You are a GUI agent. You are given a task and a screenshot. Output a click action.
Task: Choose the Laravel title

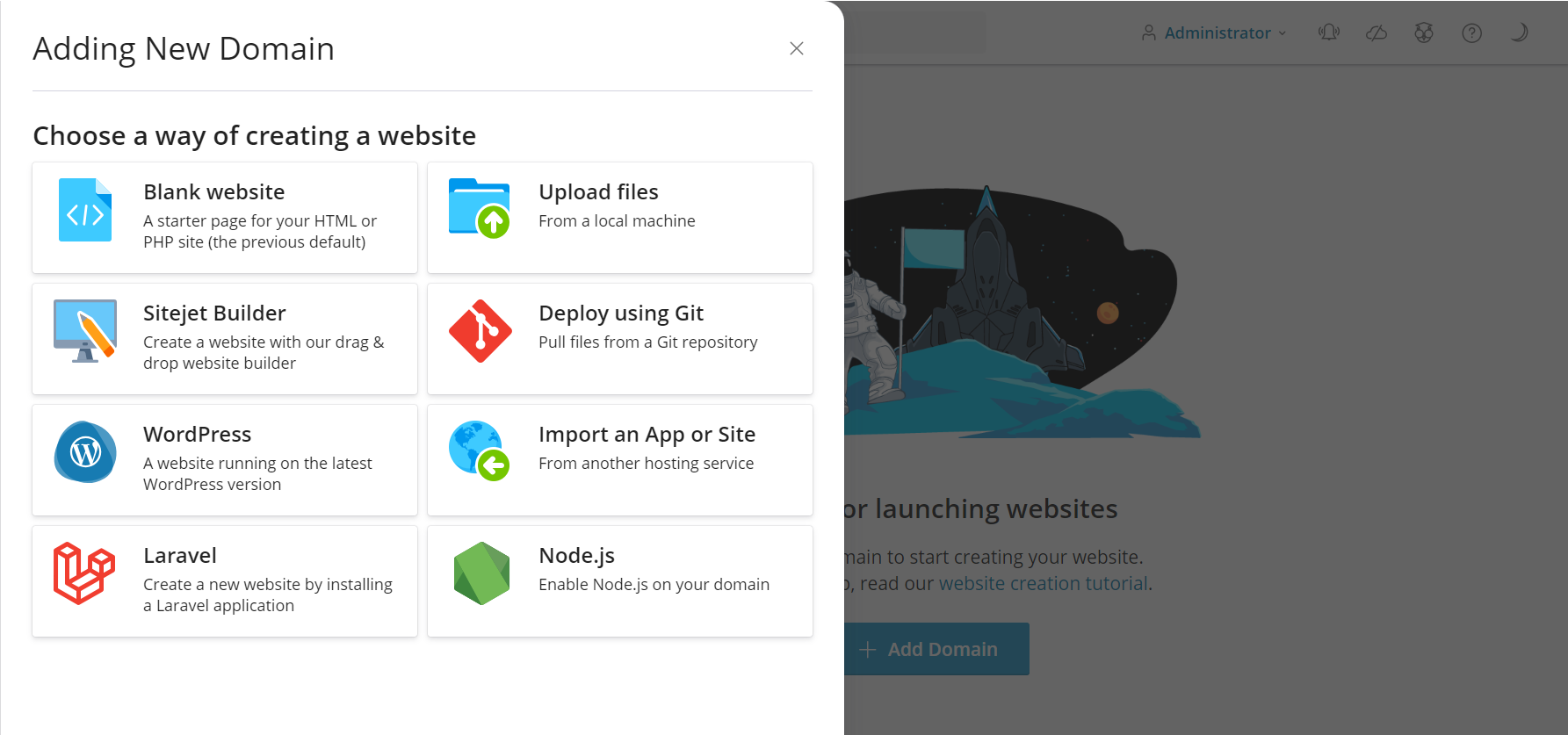(x=180, y=555)
